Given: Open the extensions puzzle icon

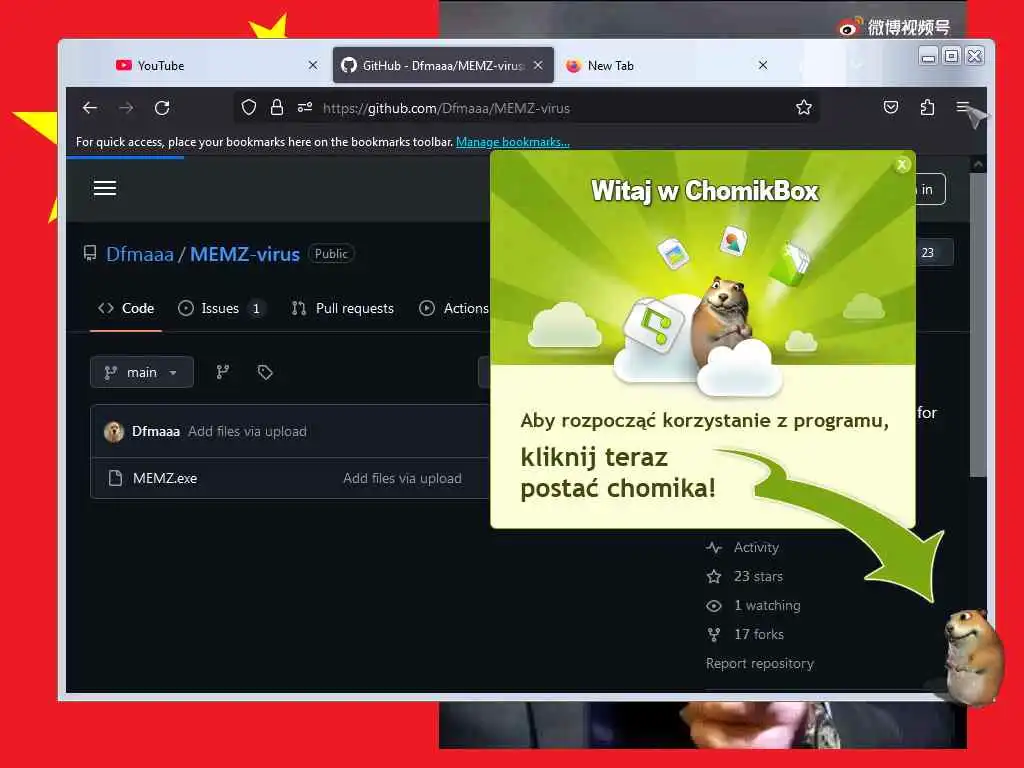Looking at the screenshot, I should (x=927, y=108).
